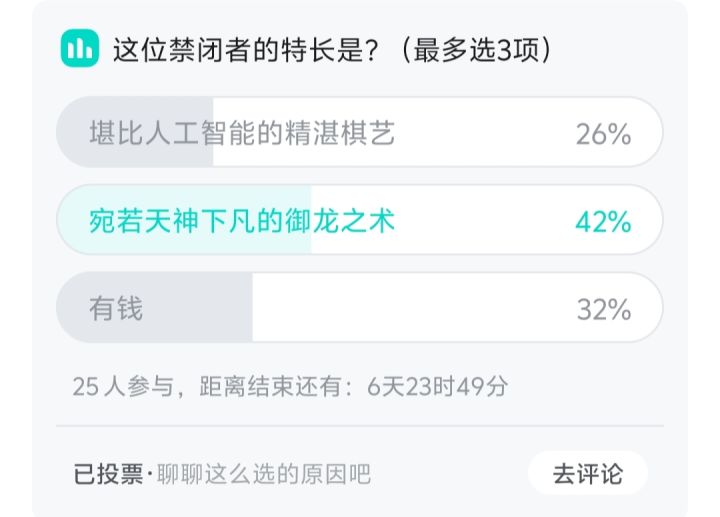Tap the 已投票 status label
Screen dimensions: 720x517
click(x=108, y=474)
